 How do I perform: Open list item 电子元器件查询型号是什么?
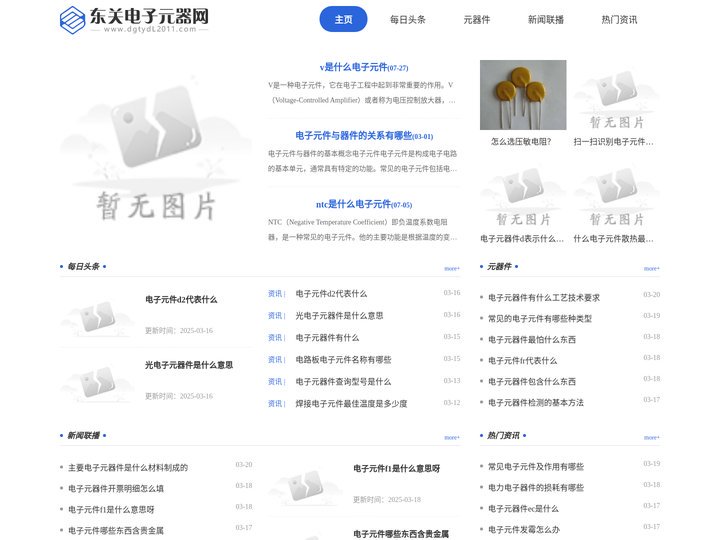(343, 382)
